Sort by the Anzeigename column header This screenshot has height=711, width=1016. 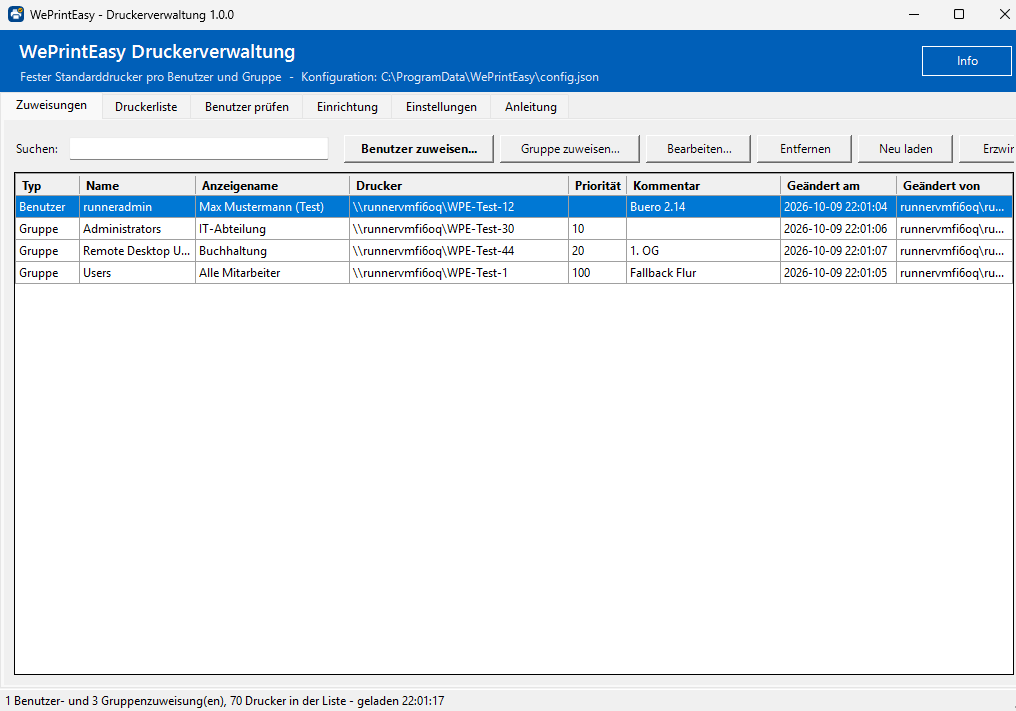click(x=272, y=185)
